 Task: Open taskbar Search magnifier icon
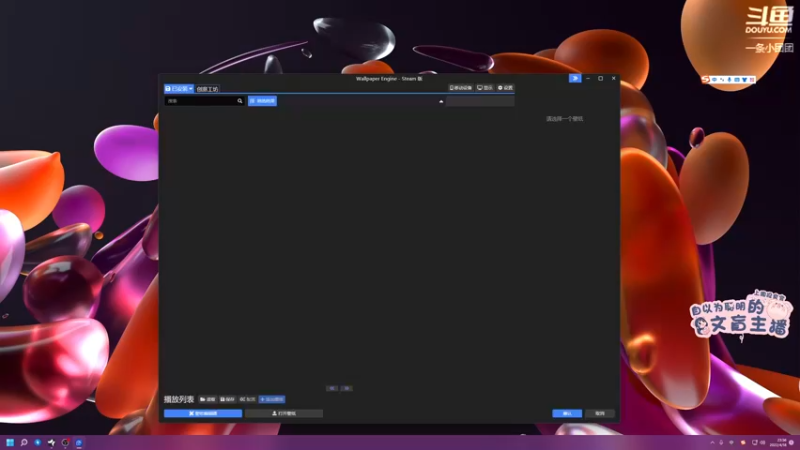point(23,442)
